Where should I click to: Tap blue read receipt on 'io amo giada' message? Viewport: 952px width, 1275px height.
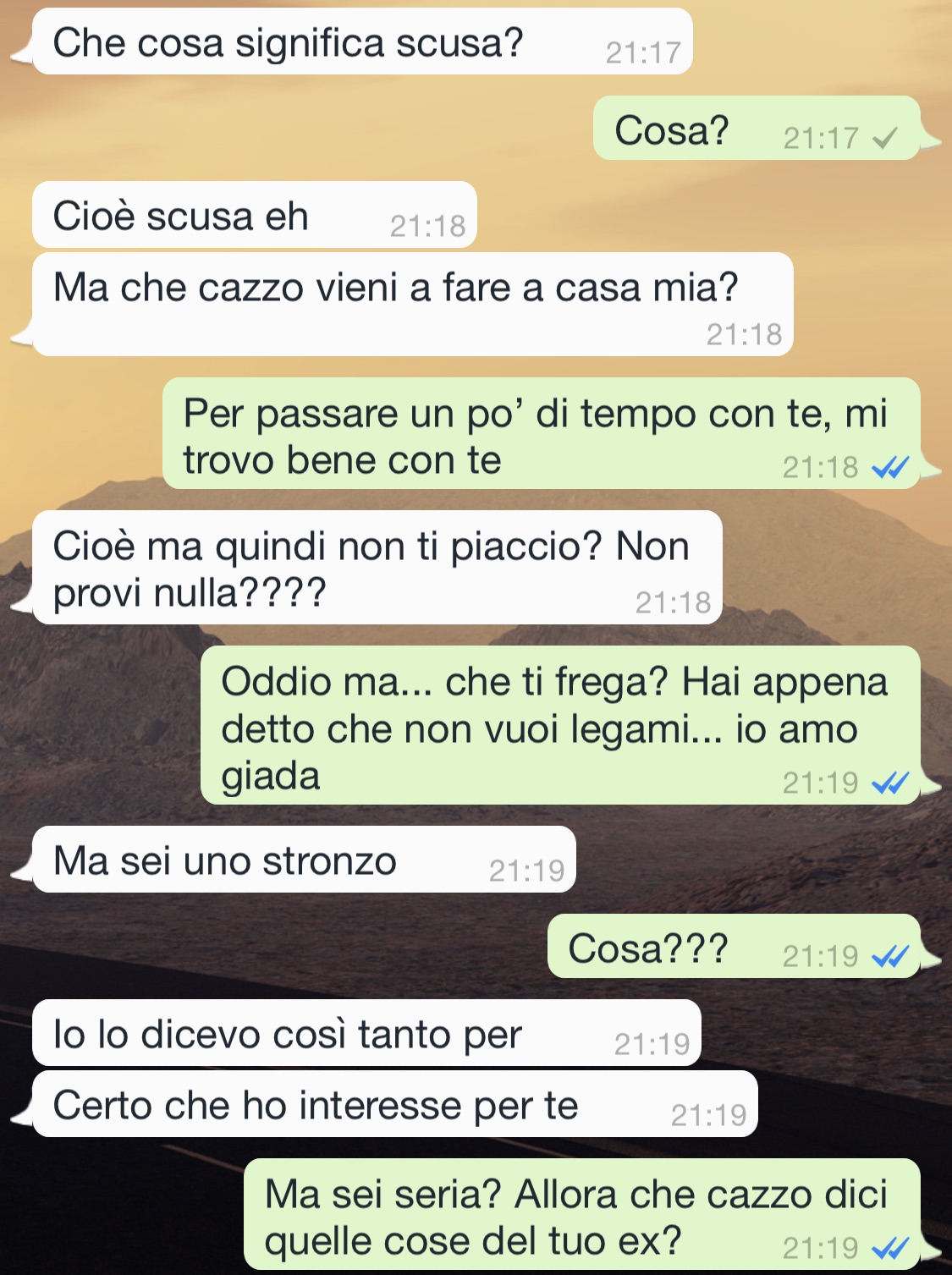click(x=890, y=783)
